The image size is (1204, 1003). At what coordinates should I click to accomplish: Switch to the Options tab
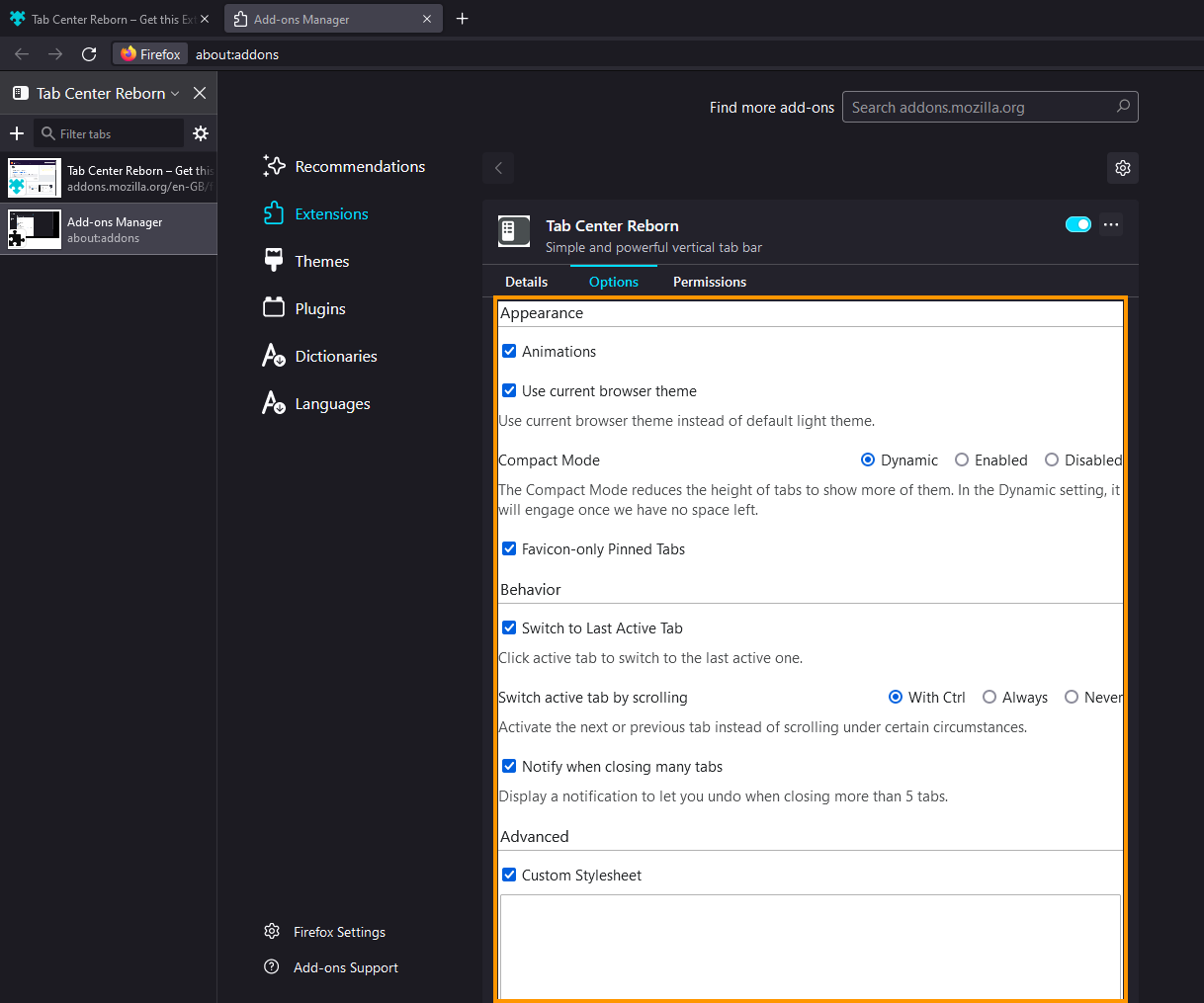tap(614, 282)
